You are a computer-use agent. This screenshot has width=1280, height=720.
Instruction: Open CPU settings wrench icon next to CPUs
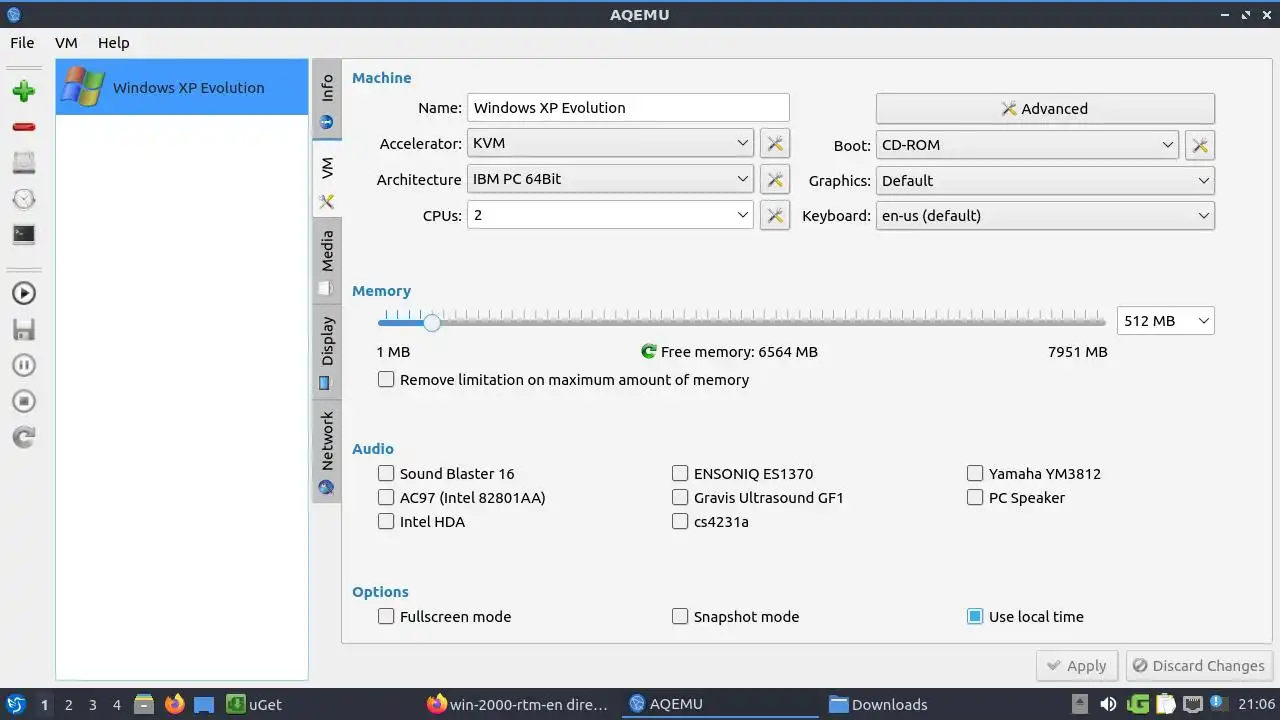pyautogui.click(x=774, y=215)
